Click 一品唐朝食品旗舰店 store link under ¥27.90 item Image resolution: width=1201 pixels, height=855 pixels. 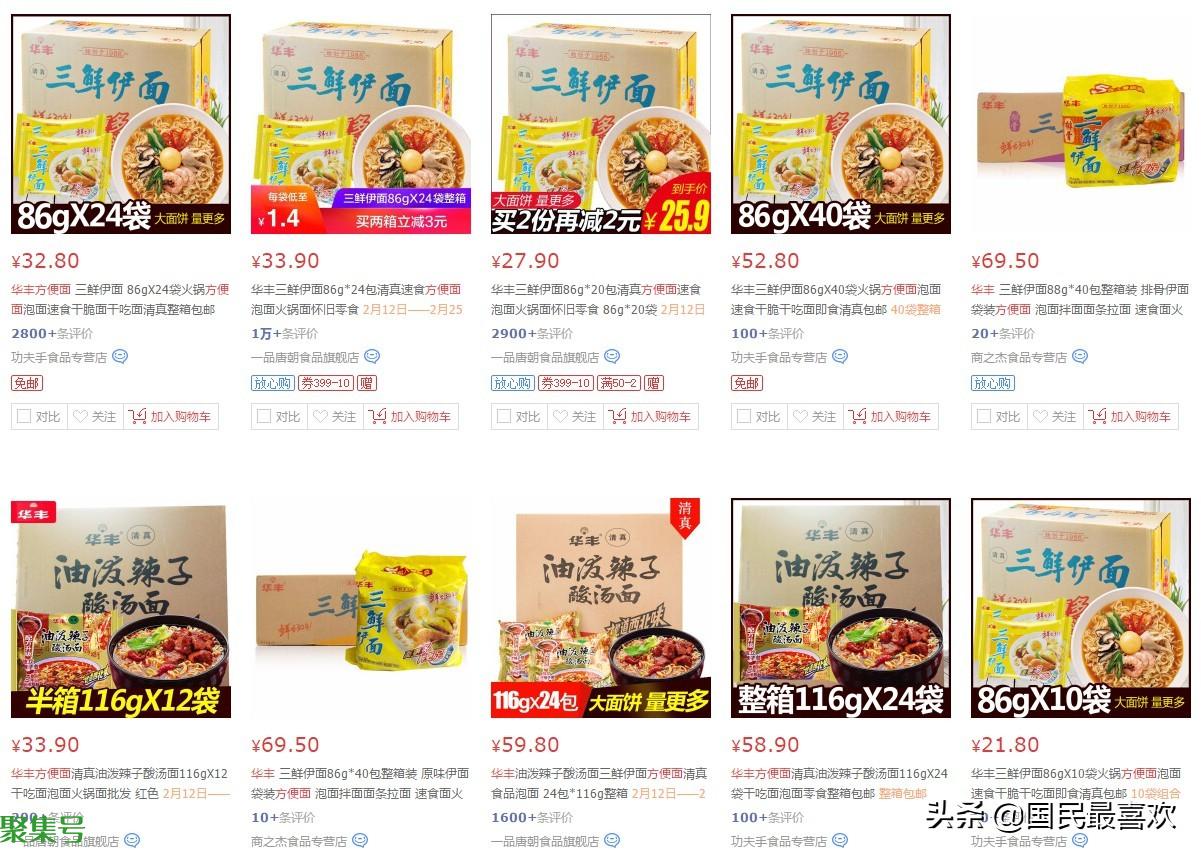(545, 357)
